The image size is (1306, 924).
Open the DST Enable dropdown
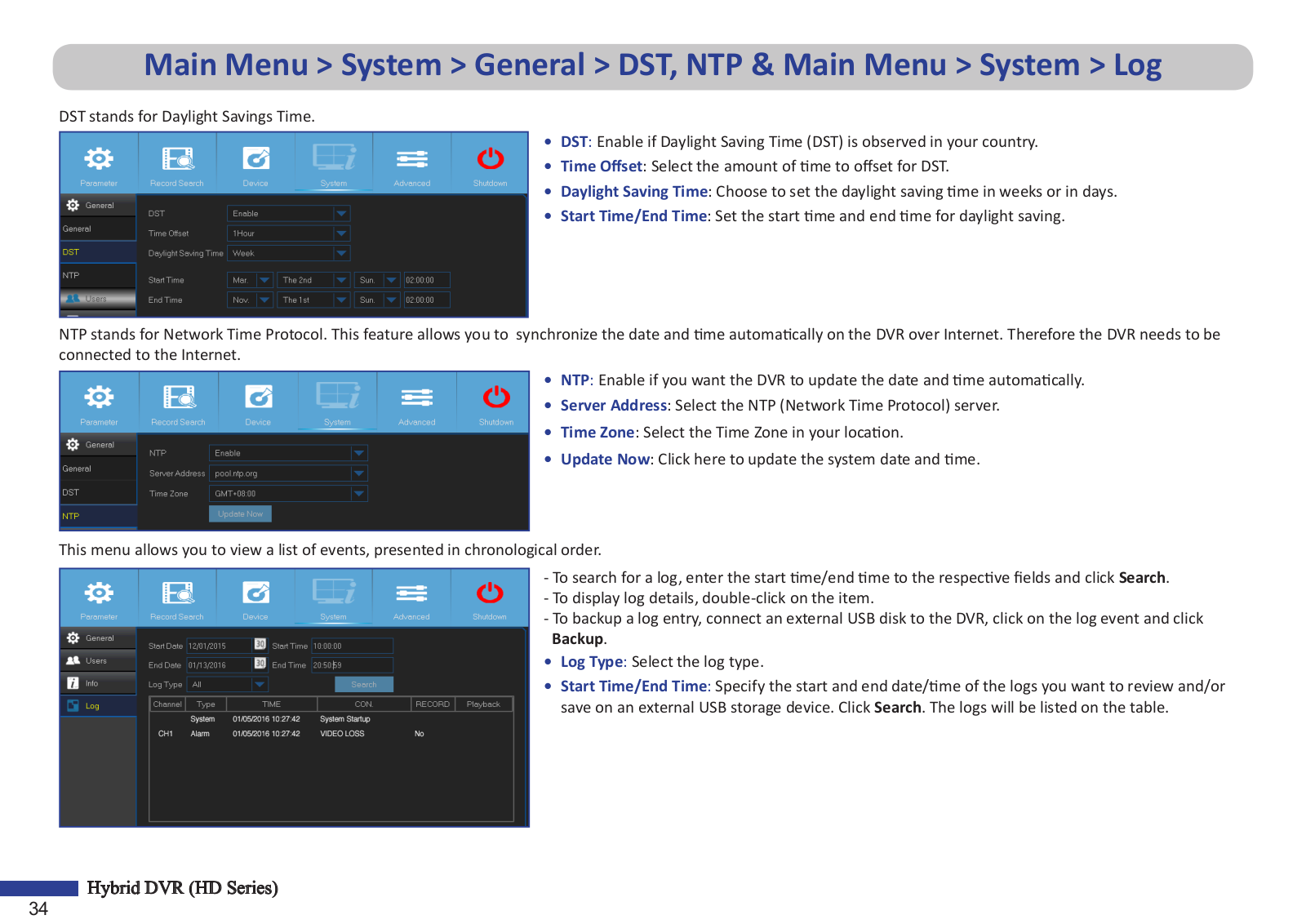288,213
